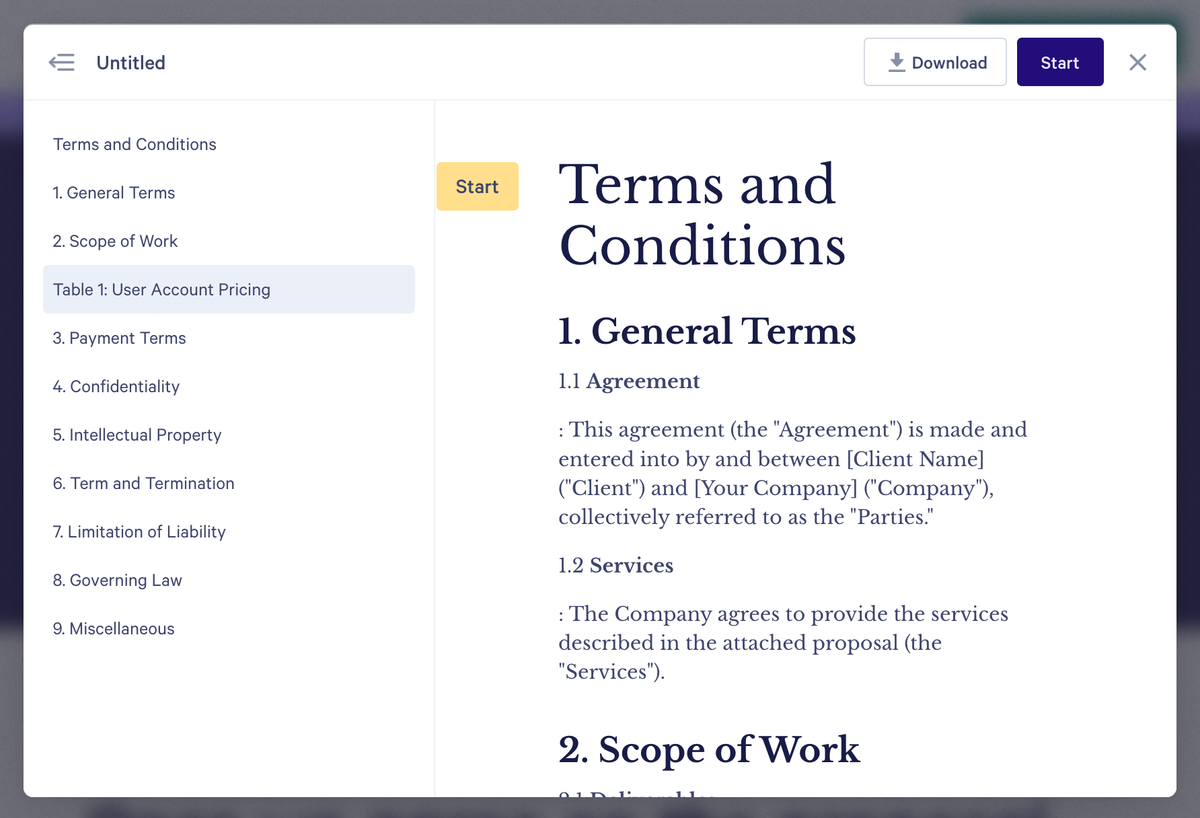Image resolution: width=1200 pixels, height=818 pixels.
Task: Click the paragraph starting 'The Company agrees'
Action: 783,643
